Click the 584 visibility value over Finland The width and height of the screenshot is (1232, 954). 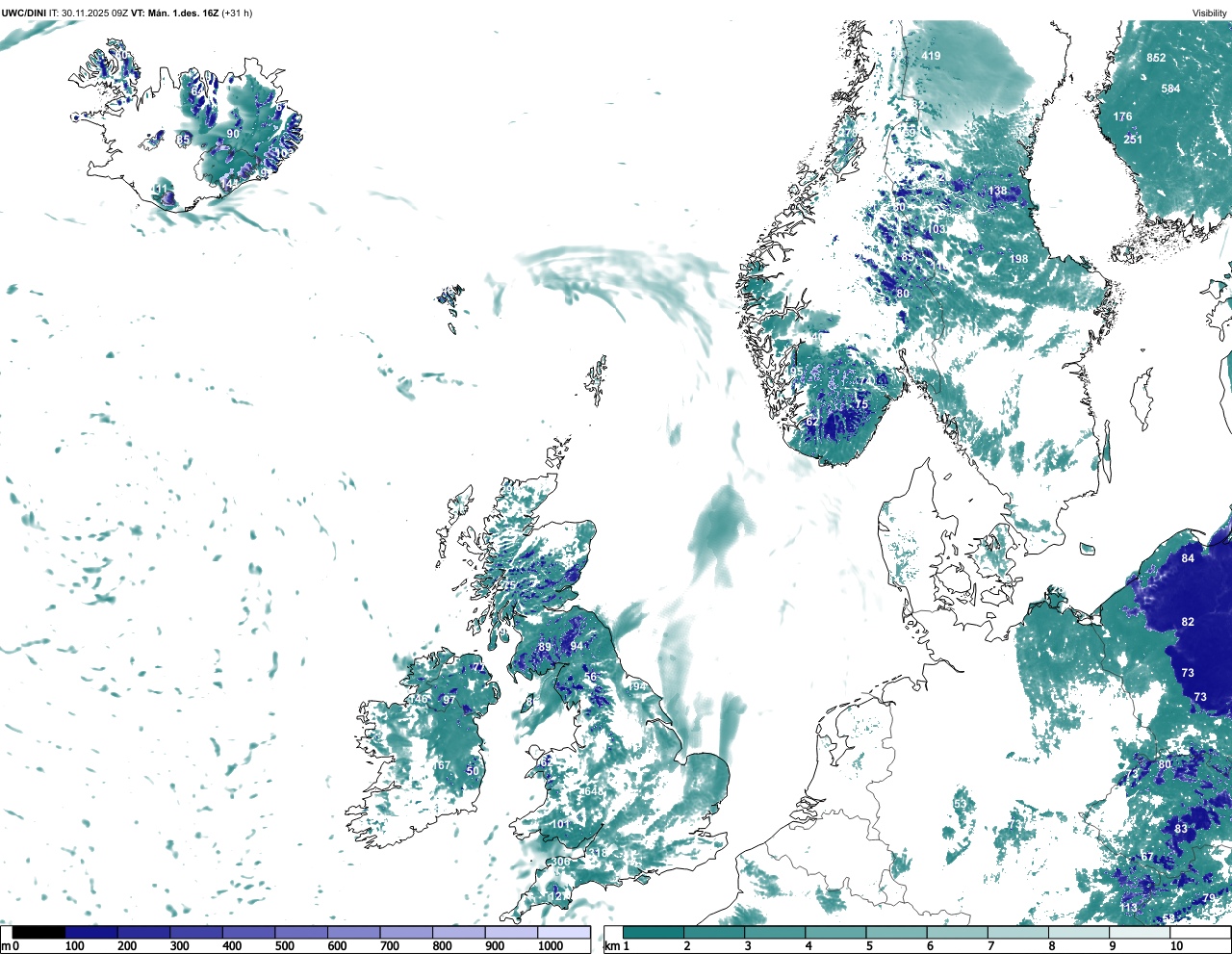point(1170,89)
